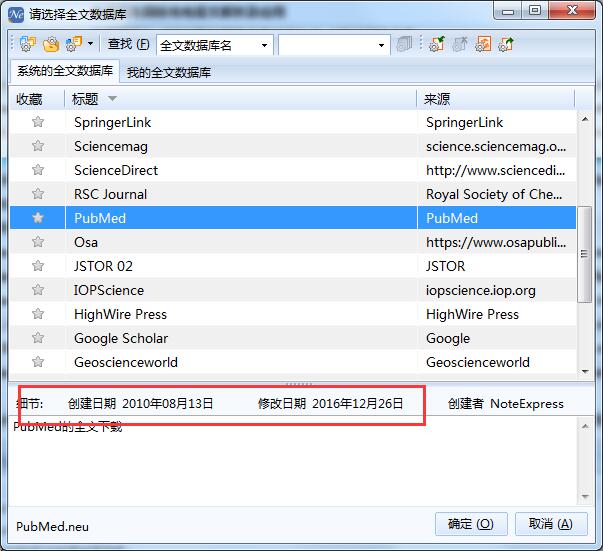Click the greyed-out stacked pages search icon
603x551 pixels.
tap(404, 45)
